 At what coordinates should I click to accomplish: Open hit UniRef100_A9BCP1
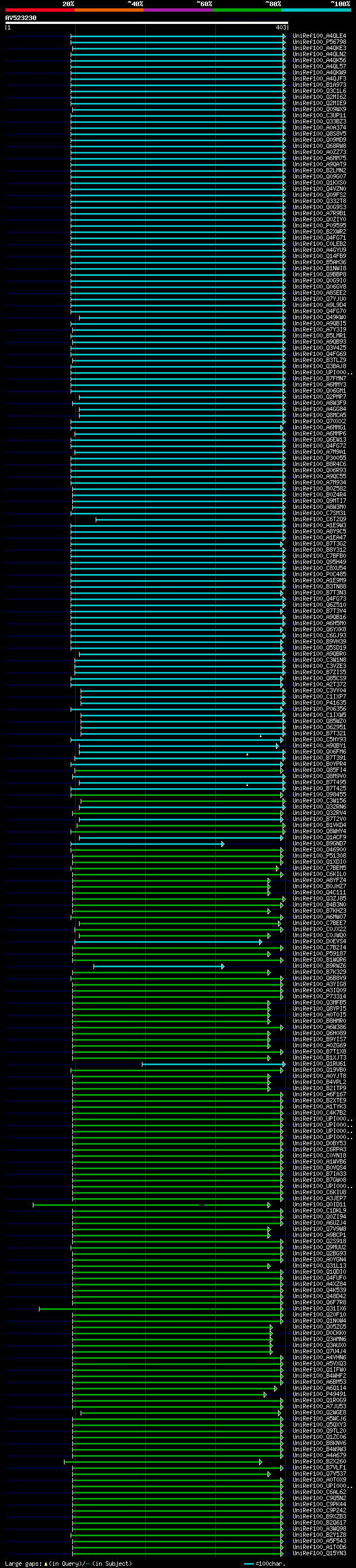319,1235
